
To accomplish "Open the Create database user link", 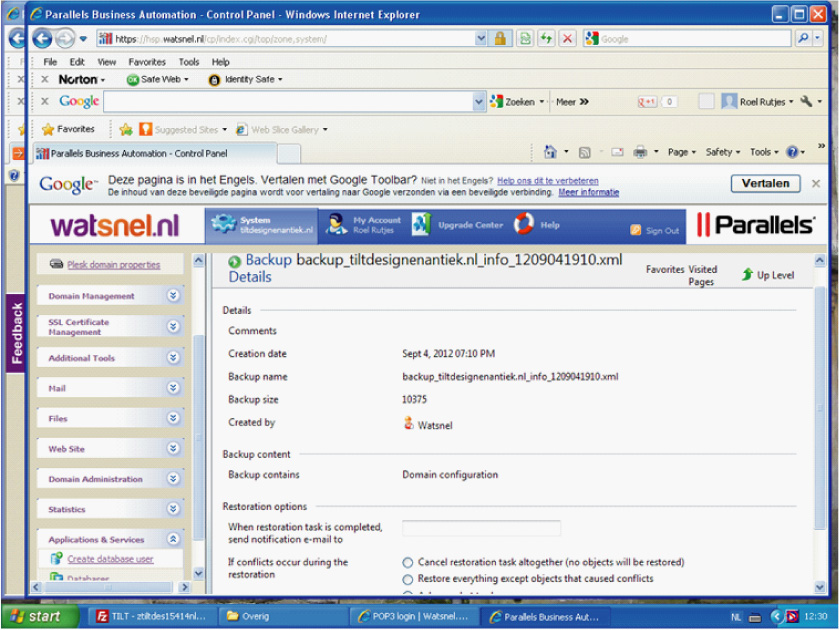I will (x=110, y=559).
